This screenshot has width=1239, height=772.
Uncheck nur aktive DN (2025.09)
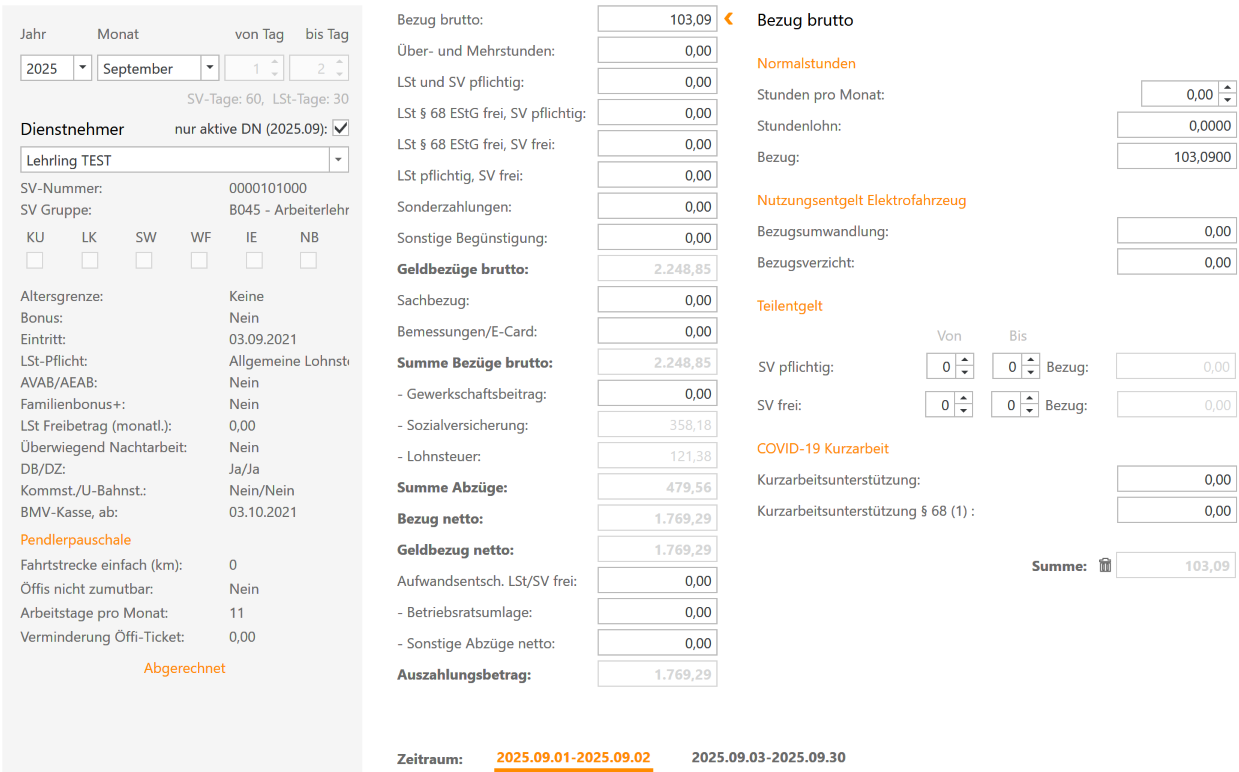tap(341, 127)
